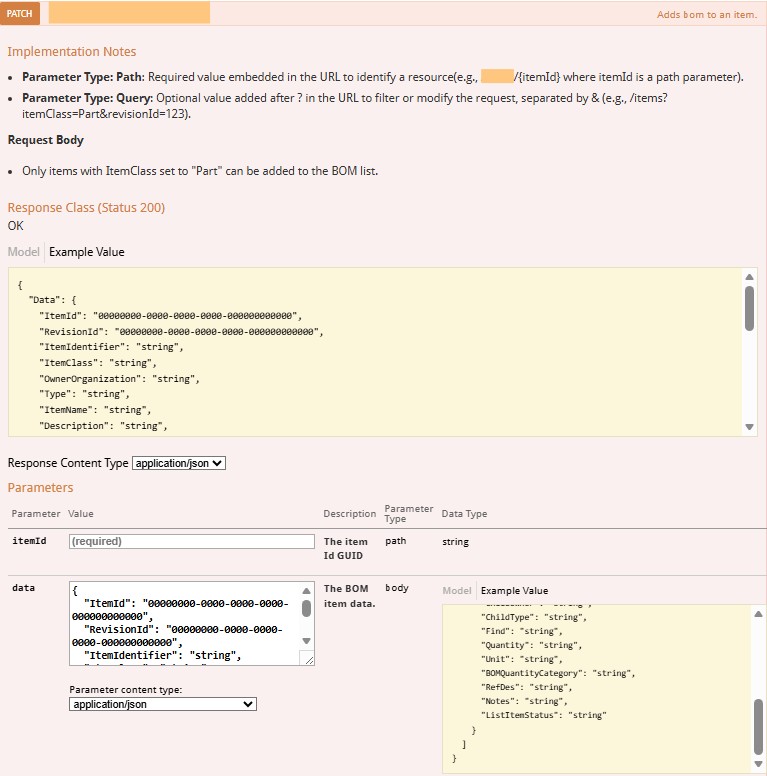Click the redacted endpoint path beside PATCH

[x=129, y=13]
